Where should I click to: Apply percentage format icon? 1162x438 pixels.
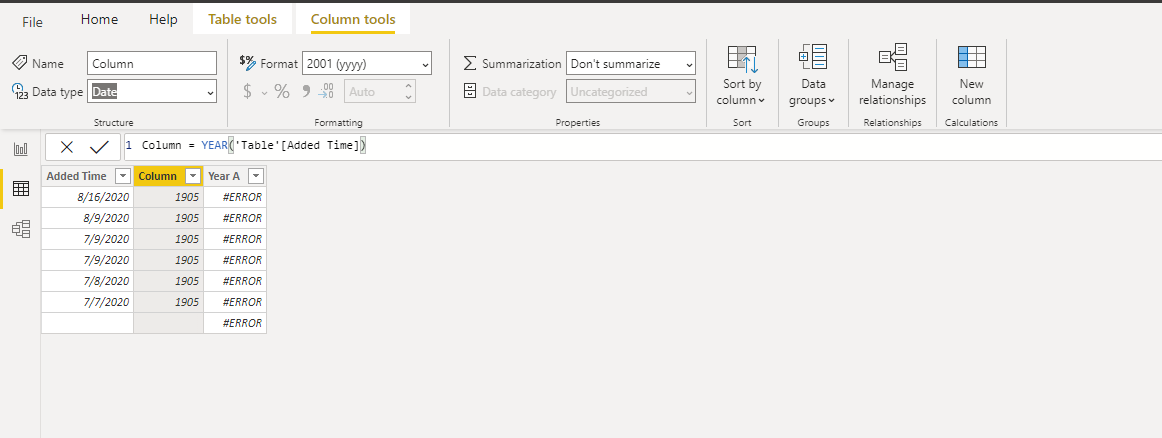tap(282, 92)
